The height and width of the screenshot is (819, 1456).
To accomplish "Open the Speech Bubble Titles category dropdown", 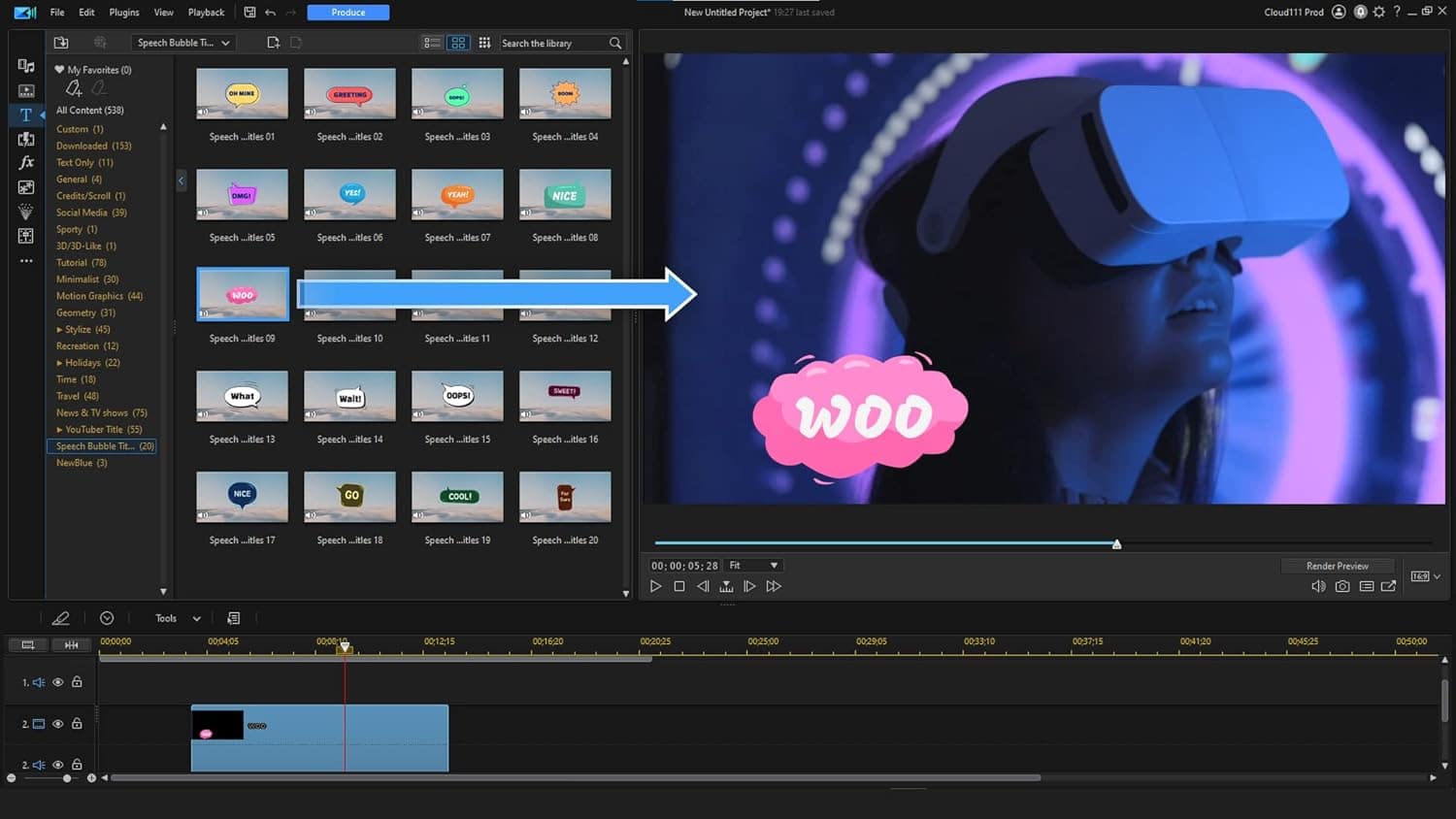I will click(x=183, y=43).
